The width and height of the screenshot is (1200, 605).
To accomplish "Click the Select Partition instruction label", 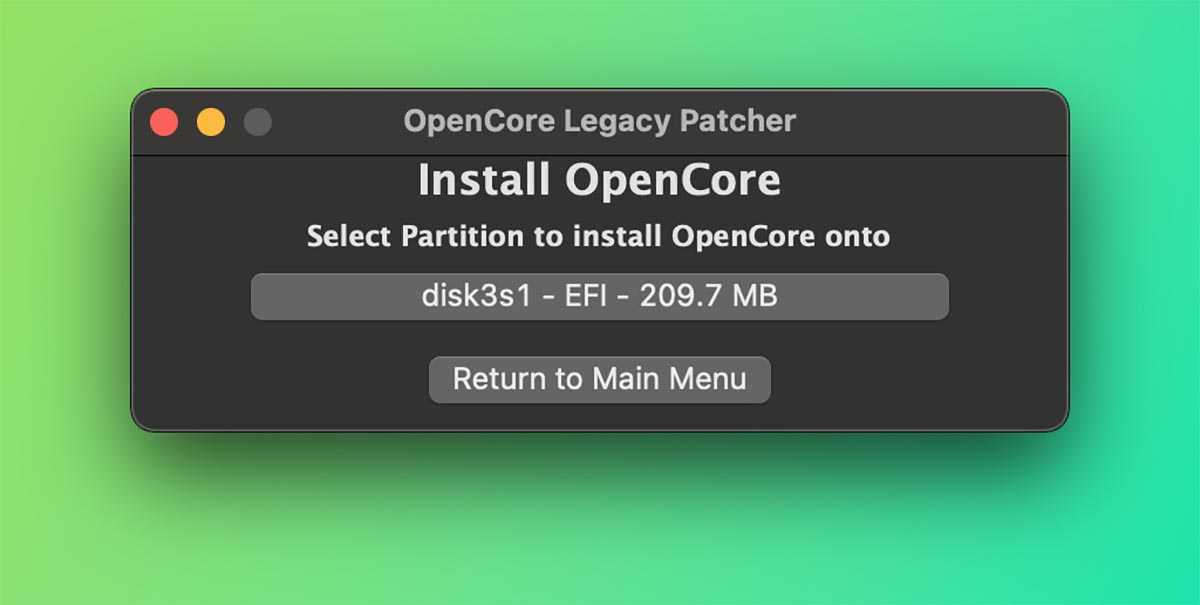I will pos(598,237).
